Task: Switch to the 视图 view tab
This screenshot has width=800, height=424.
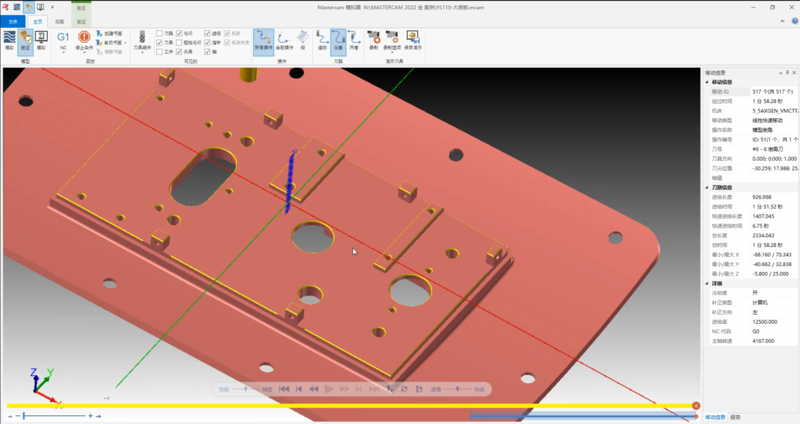Action: pos(60,21)
